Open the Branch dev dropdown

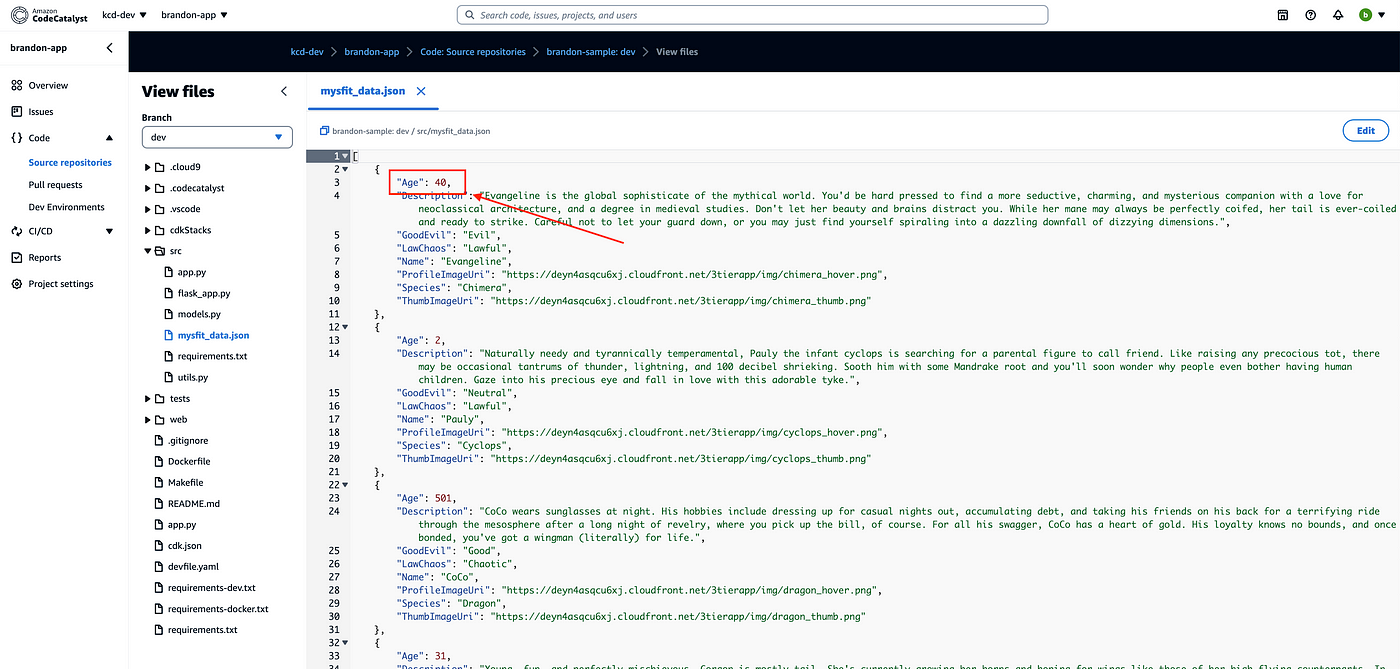click(x=216, y=137)
